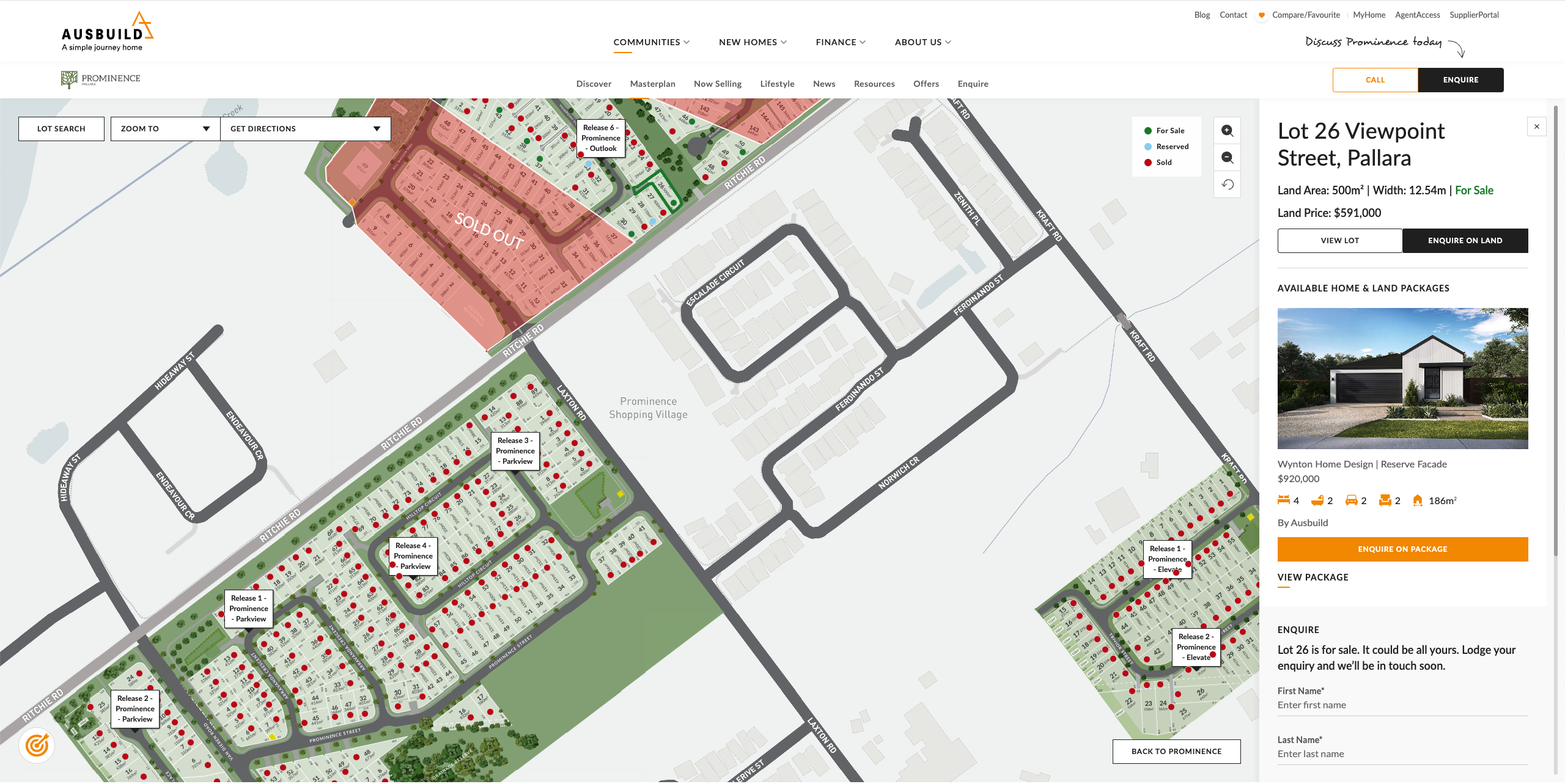Image resolution: width=1565 pixels, height=784 pixels.
Task: Click the map zoom in magnifier icon
Action: (x=1227, y=131)
